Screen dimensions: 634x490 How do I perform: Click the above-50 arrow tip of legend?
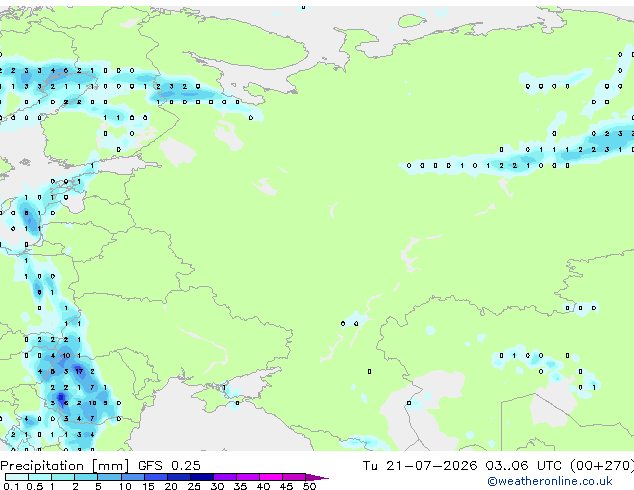tap(317, 477)
